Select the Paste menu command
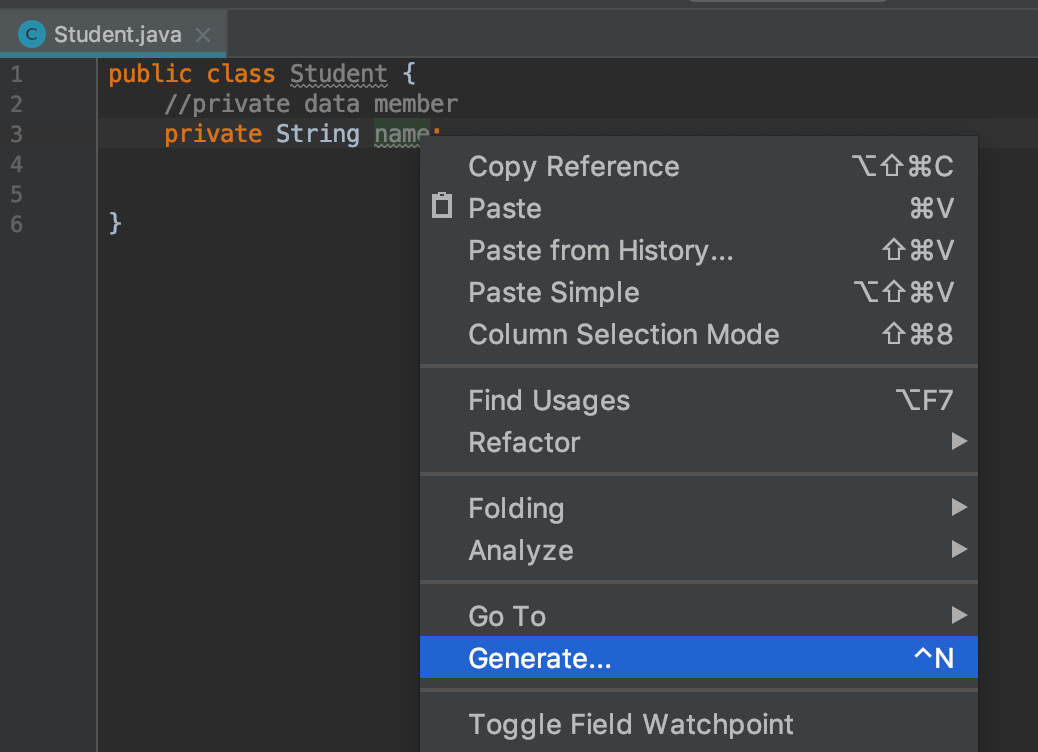1038x752 pixels. pos(504,208)
